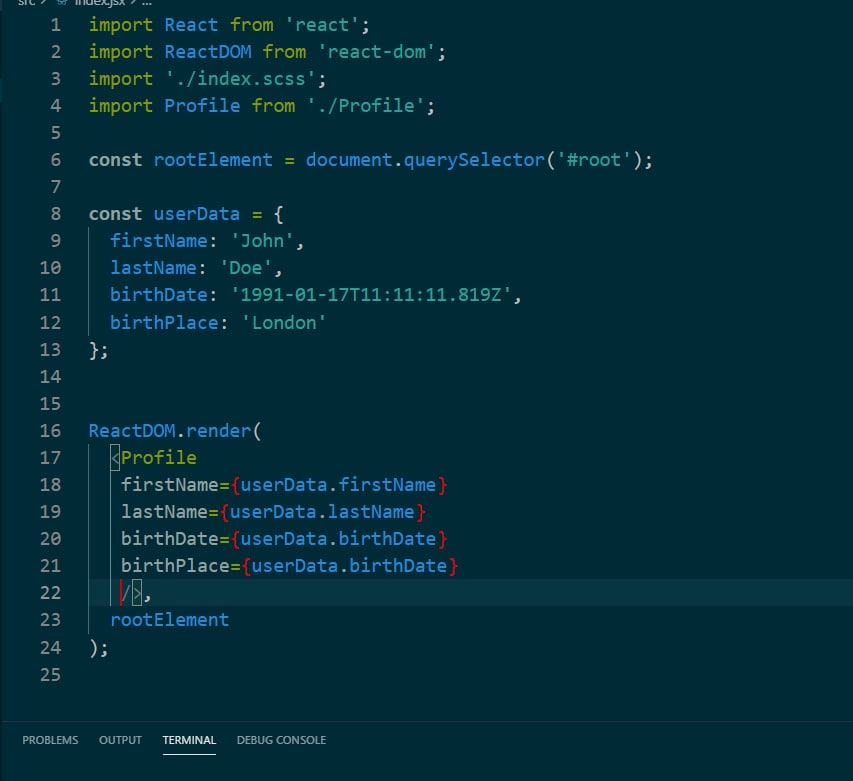Click line number 16 in the gutter
Viewport: 853px width, 781px height.
[x=50, y=431]
